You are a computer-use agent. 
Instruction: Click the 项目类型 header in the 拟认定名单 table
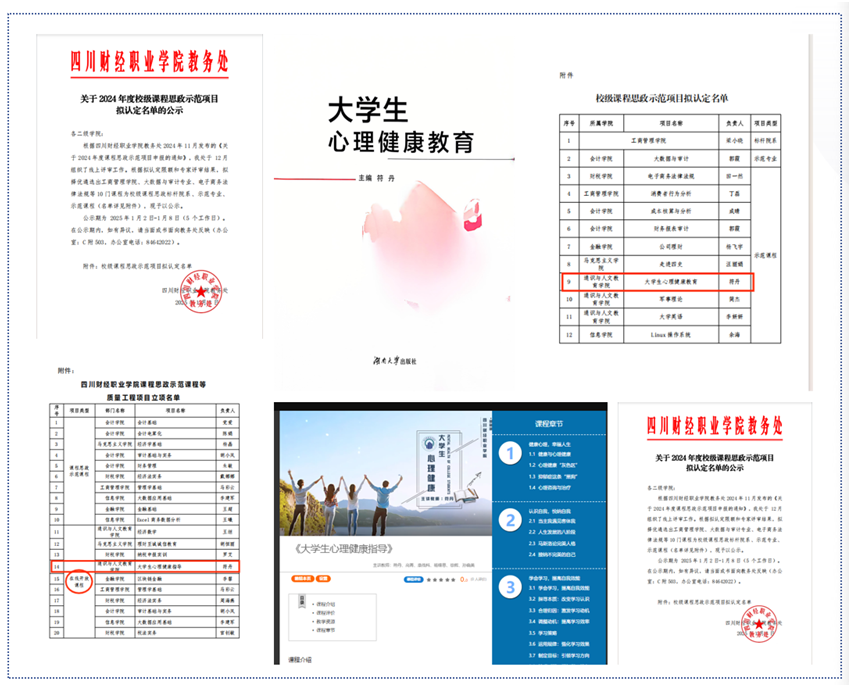tap(765, 123)
